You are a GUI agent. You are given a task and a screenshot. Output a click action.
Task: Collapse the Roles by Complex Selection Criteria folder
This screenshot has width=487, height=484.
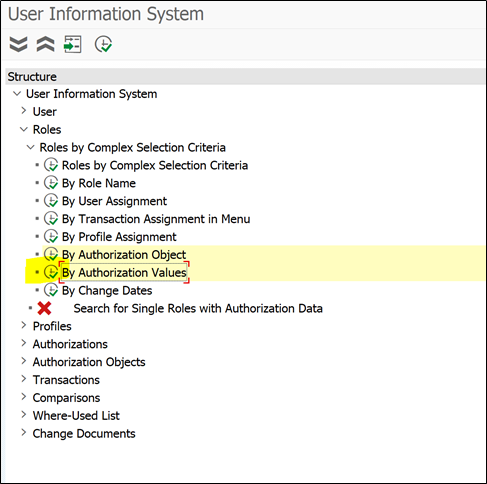point(30,147)
